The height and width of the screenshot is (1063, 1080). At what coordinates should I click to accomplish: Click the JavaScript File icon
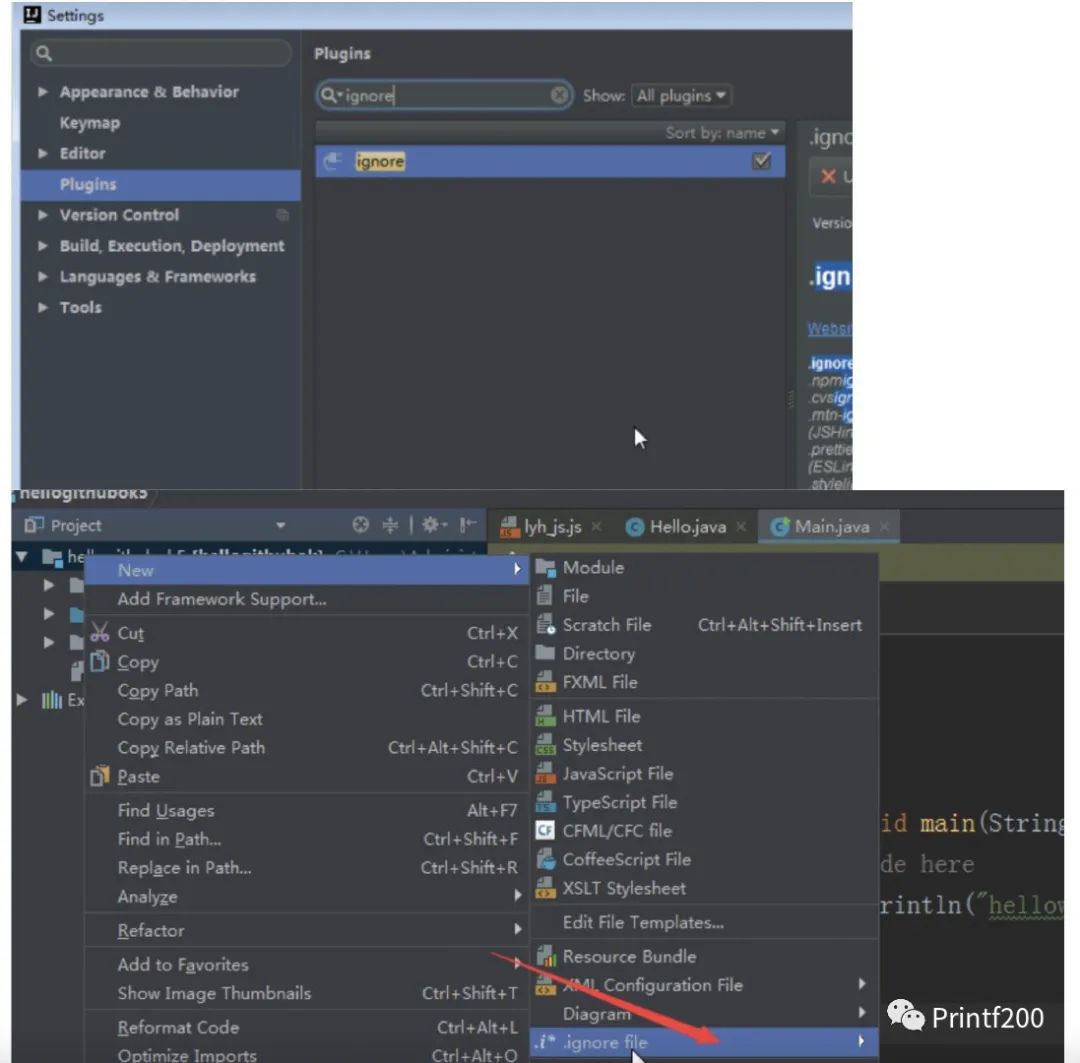click(x=546, y=774)
